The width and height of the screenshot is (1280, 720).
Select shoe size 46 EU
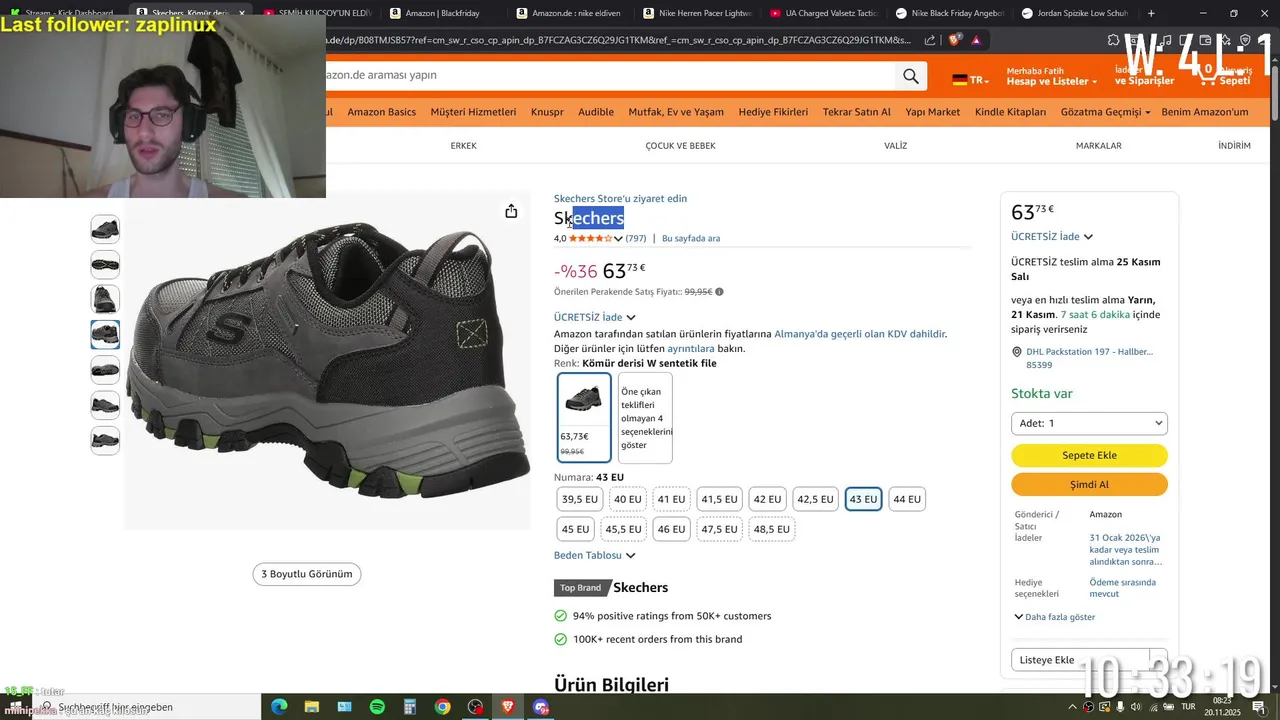672,529
